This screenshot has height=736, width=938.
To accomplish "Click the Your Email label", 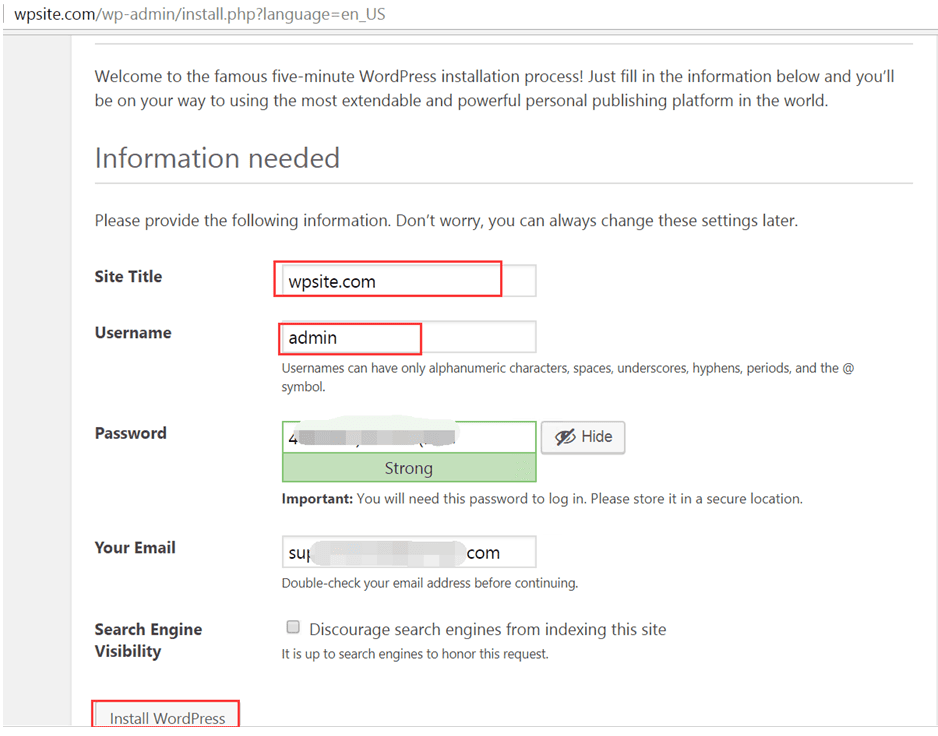I will (x=135, y=548).
